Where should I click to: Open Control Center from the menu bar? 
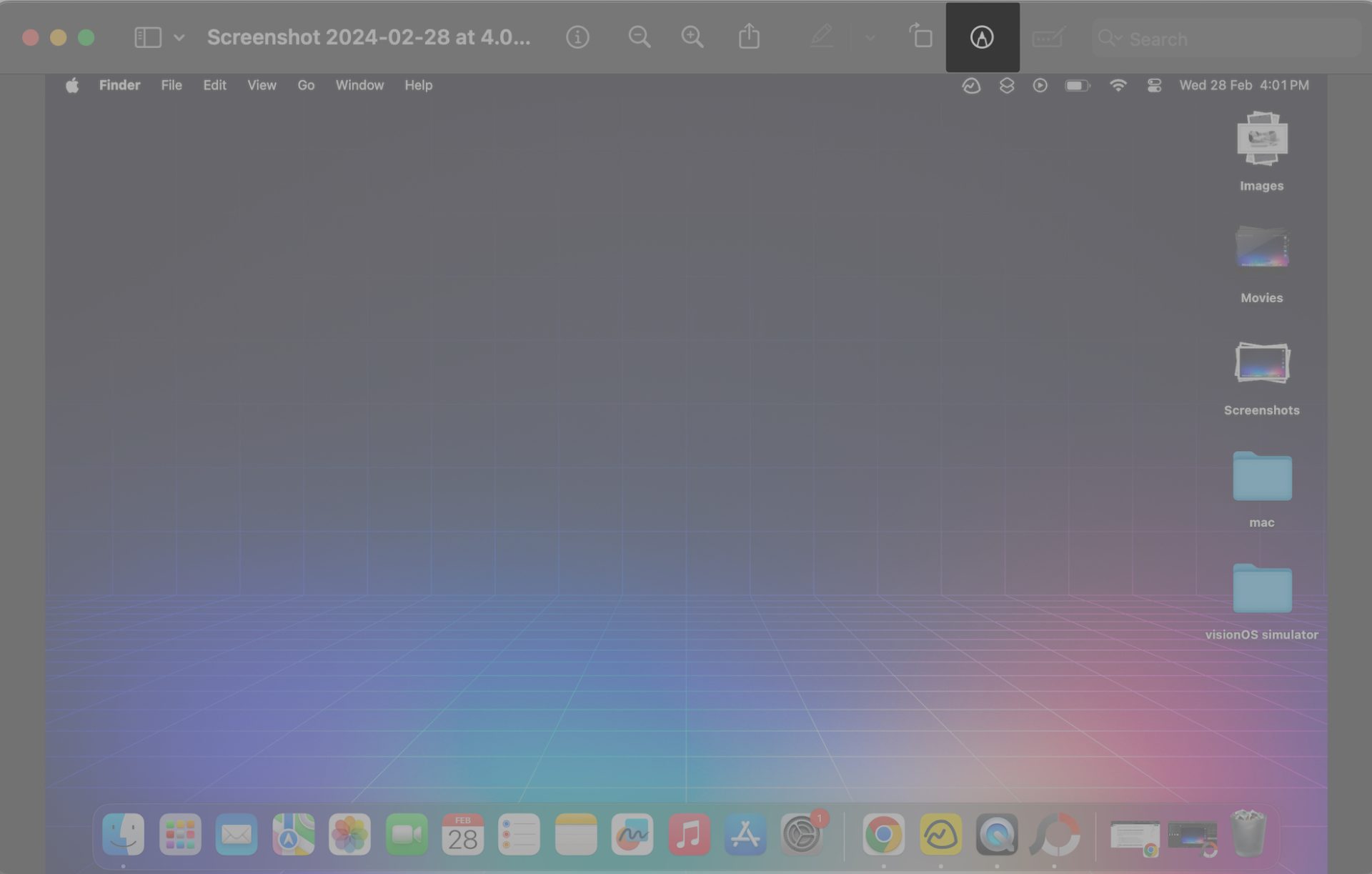click(x=1153, y=85)
